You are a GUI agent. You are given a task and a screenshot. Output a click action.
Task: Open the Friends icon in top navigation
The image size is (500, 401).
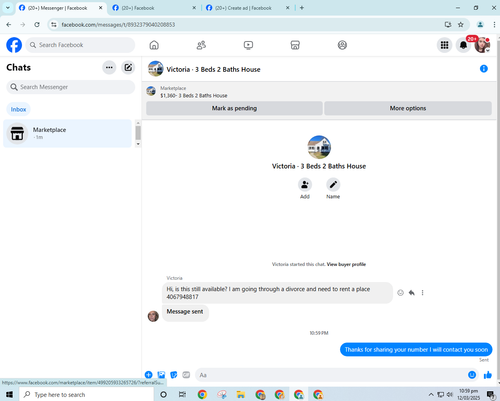pos(201,45)
